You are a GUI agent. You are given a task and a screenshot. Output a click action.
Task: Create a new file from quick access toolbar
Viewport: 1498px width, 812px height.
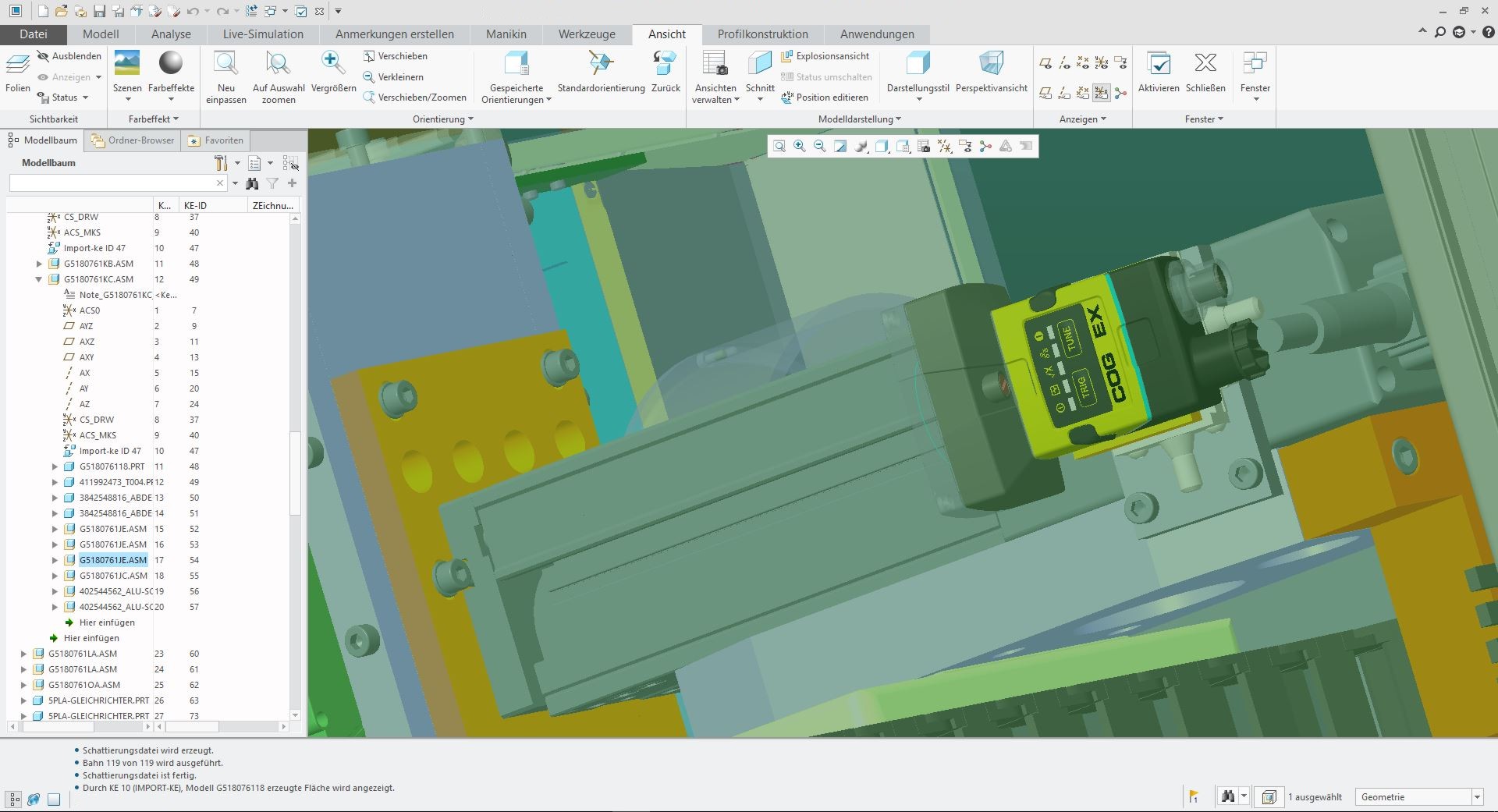[x=43, y=11]
